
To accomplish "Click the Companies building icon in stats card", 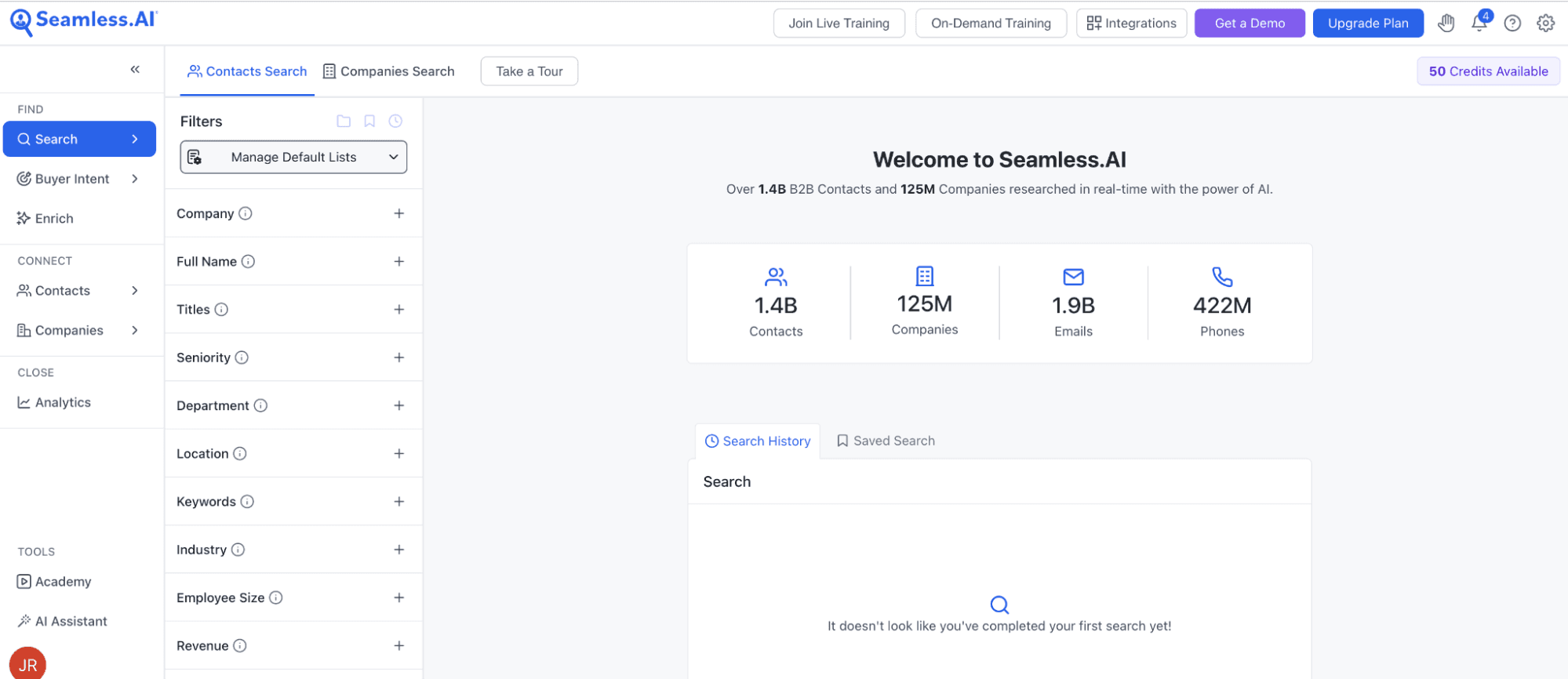I will pyautogui.click(x=925, y=276).
